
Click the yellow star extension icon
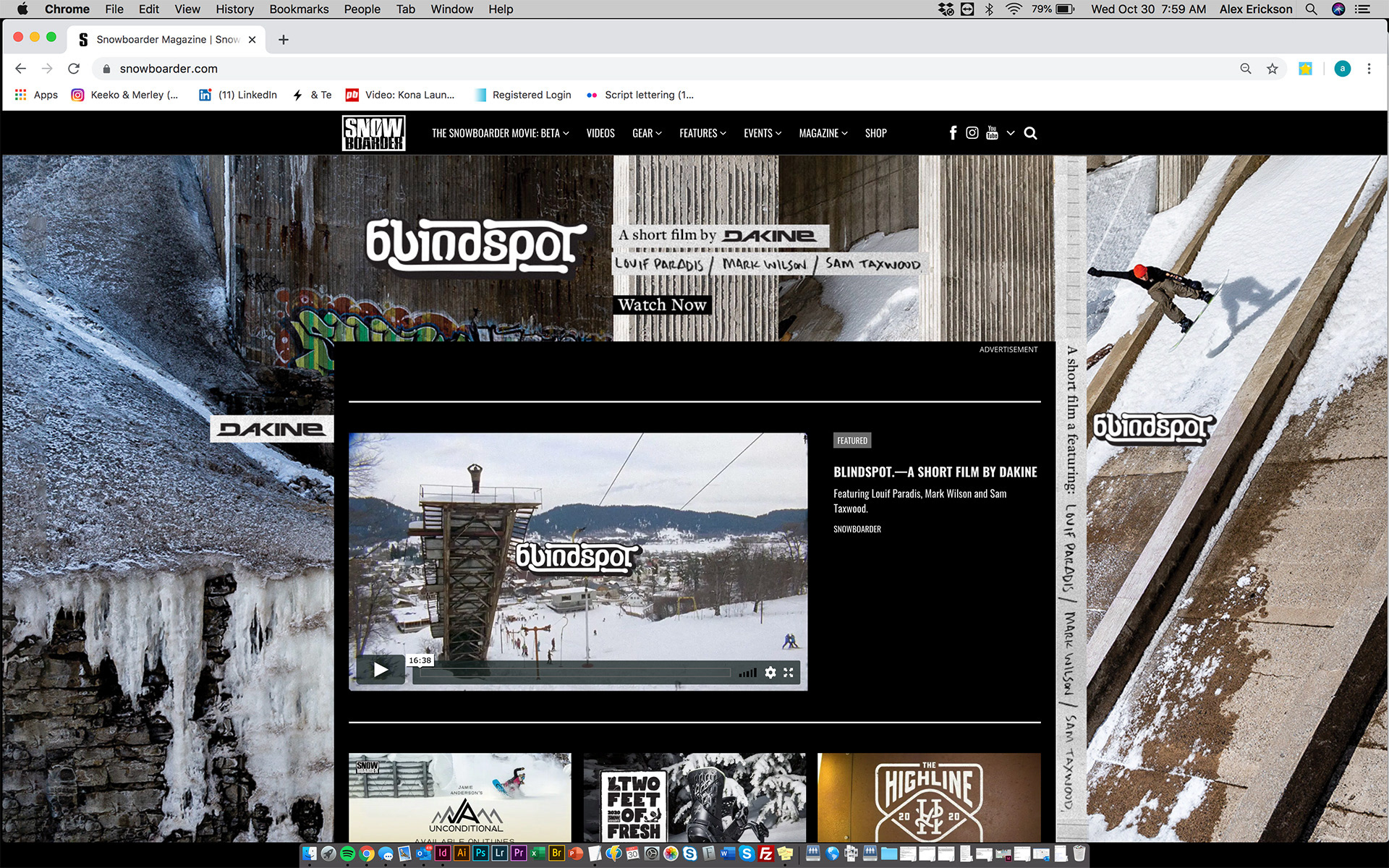coord(1305,69)
